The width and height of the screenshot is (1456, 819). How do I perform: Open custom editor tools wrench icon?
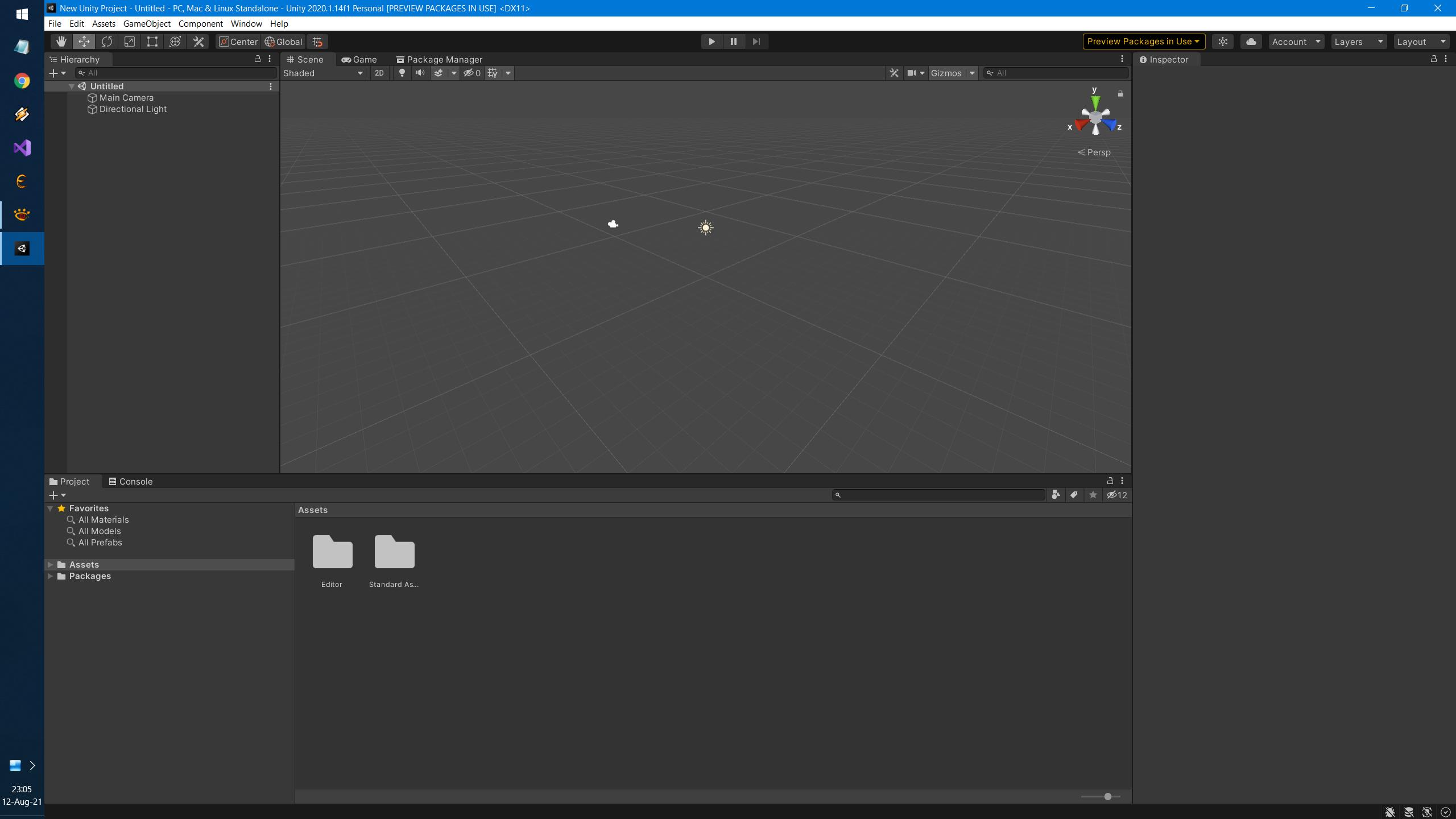pyautogui.click(x=198, y=42)
